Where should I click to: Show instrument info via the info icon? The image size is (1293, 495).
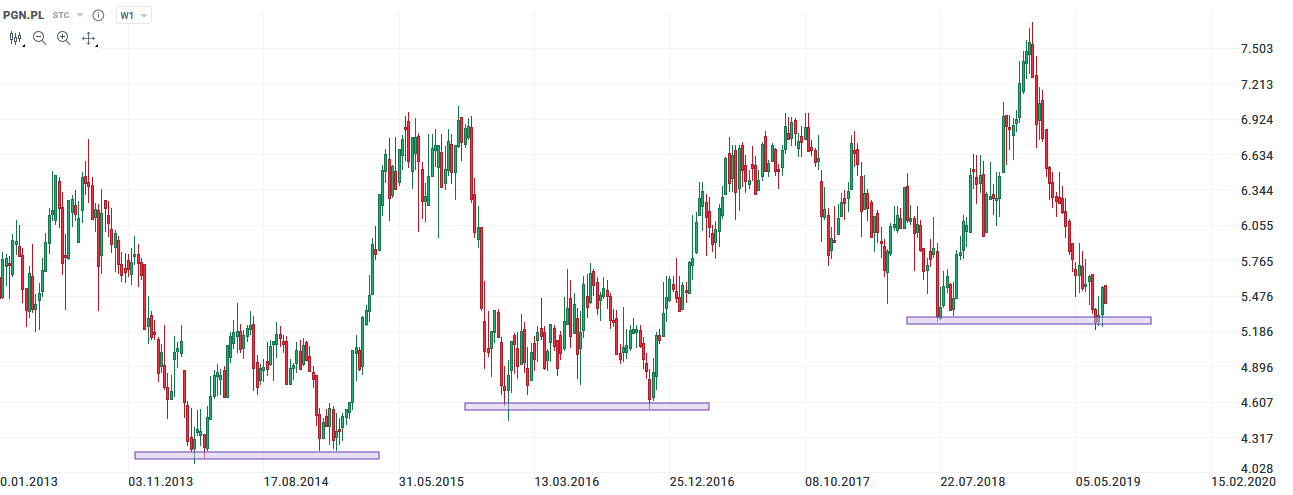point(98,16)
